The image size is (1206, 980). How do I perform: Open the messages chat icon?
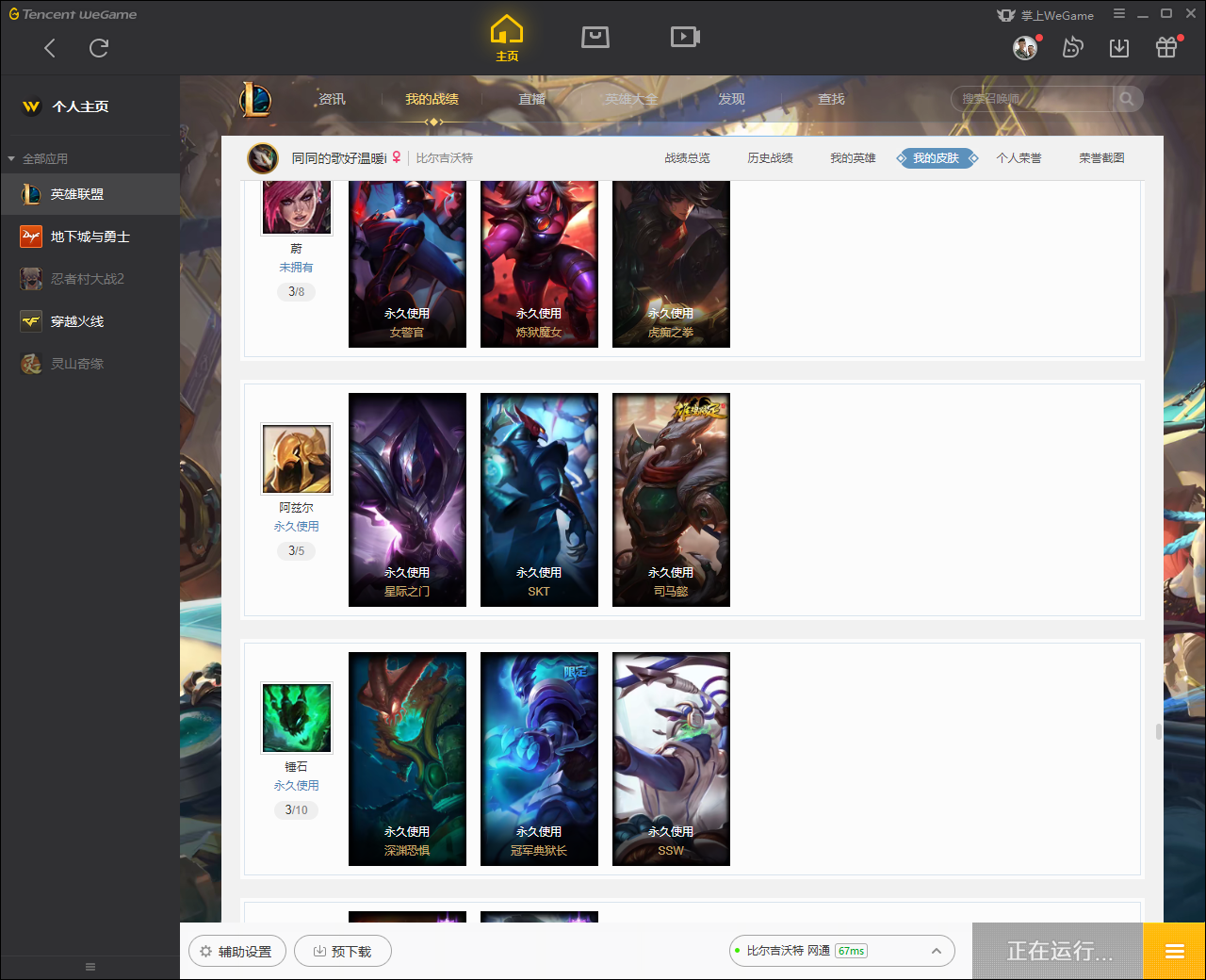pyautogui.click(x=1072, y=48)
